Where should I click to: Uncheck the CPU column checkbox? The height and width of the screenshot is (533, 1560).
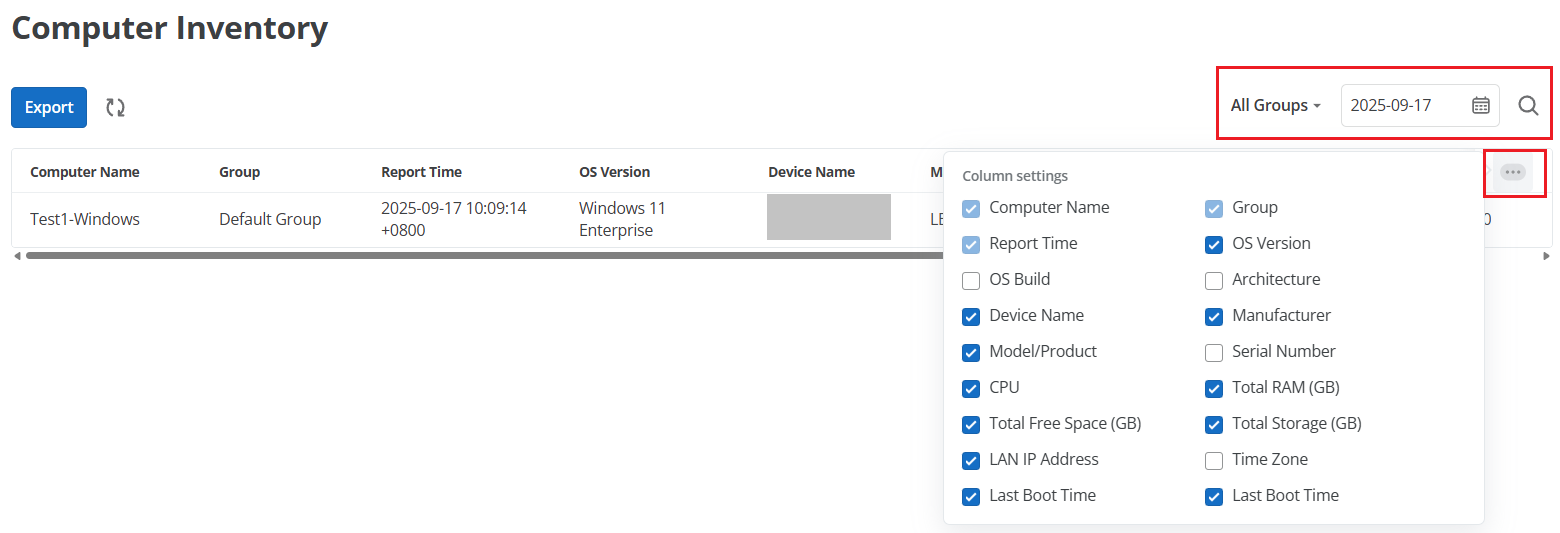point(971,388)
